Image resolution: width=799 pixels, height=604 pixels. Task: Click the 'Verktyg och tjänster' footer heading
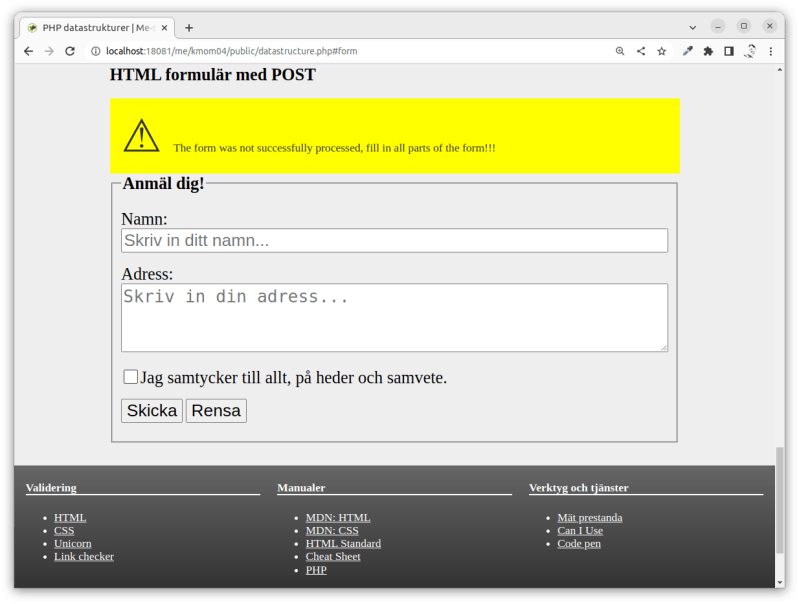pyautogui.click(x=578, y=488)
